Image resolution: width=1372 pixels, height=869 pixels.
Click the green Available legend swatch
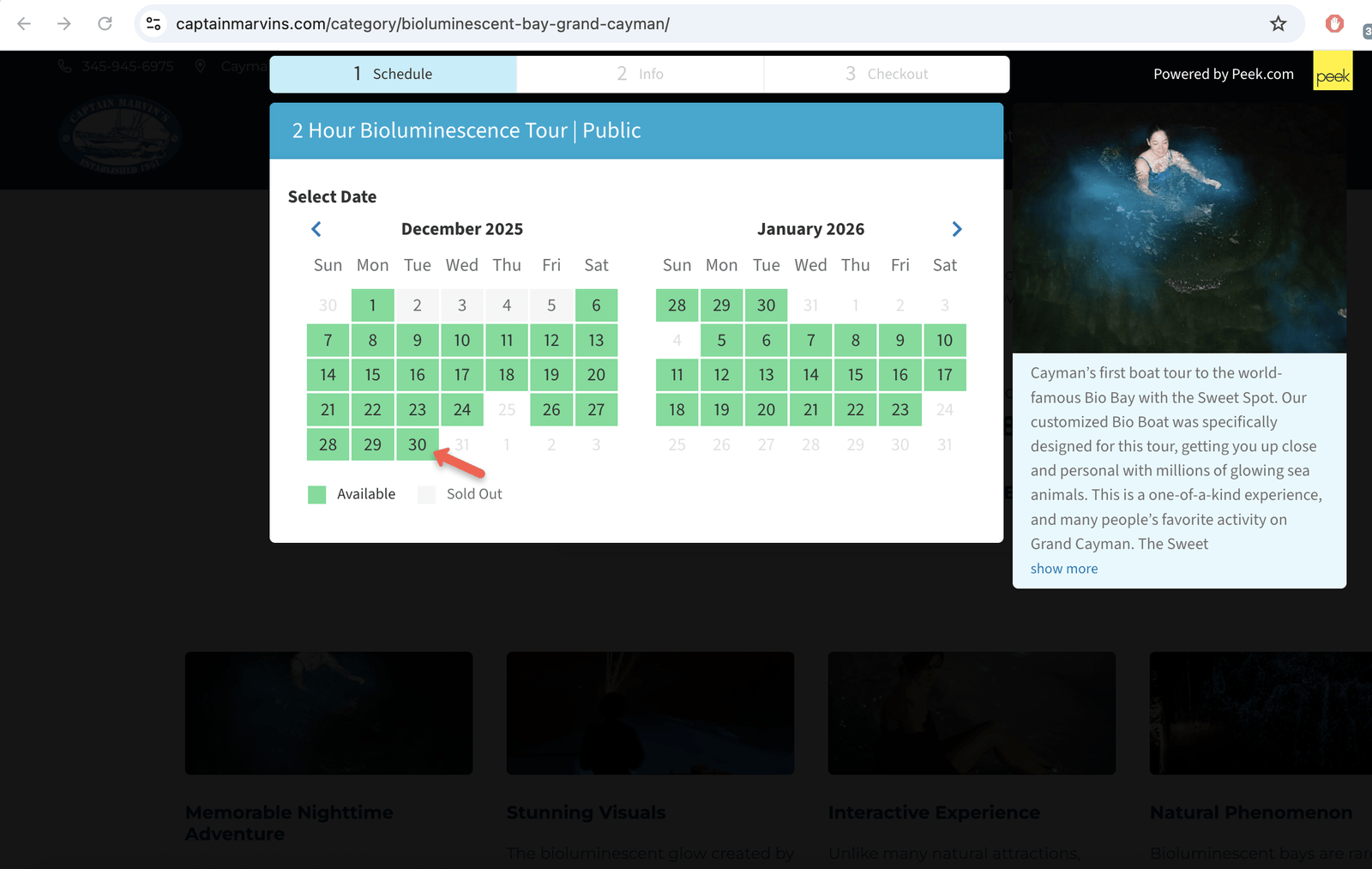(x=317, y=495)
